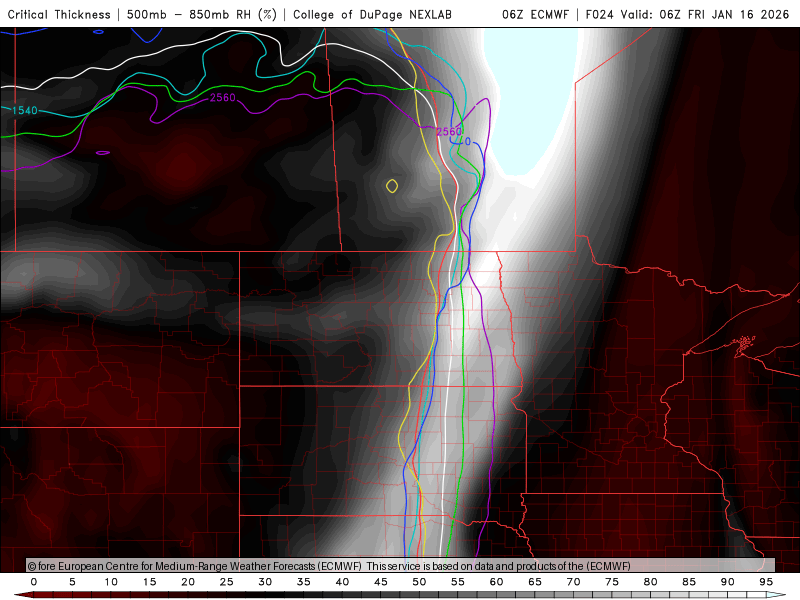Click the color scale '45' tick label
Viewport: 800px width, 600px height.
[x=381, y=582]
